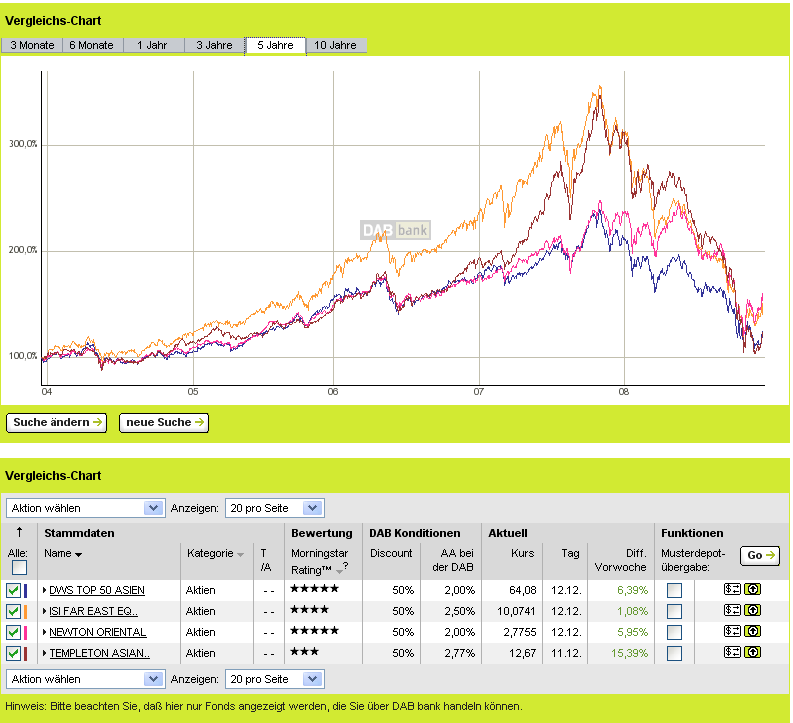Check Musterdepot box for ISI FAR EAST EQ..
793x723 pixels.
674,611
